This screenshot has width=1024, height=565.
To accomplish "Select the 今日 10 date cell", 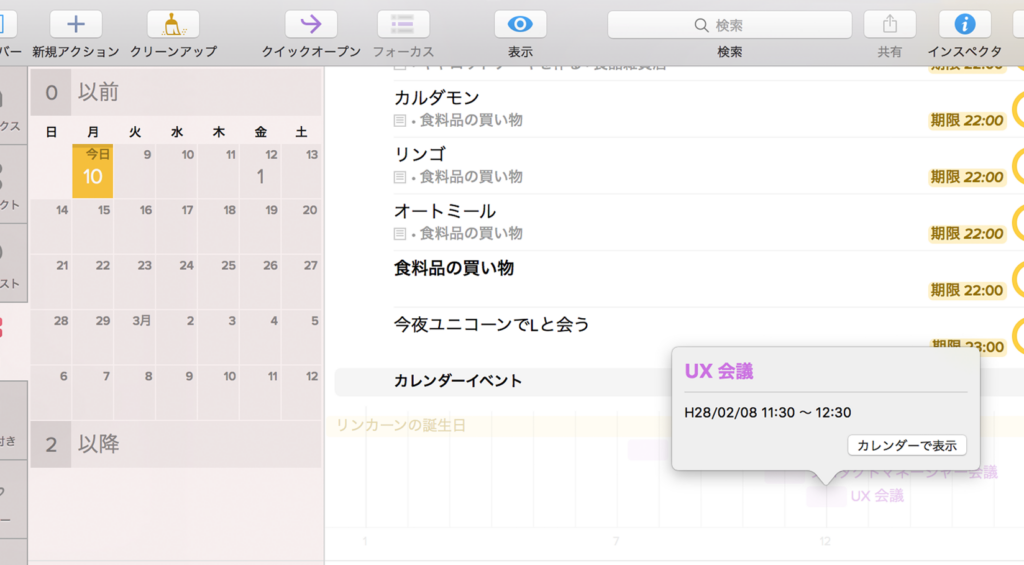I will (x=92, y=171).
